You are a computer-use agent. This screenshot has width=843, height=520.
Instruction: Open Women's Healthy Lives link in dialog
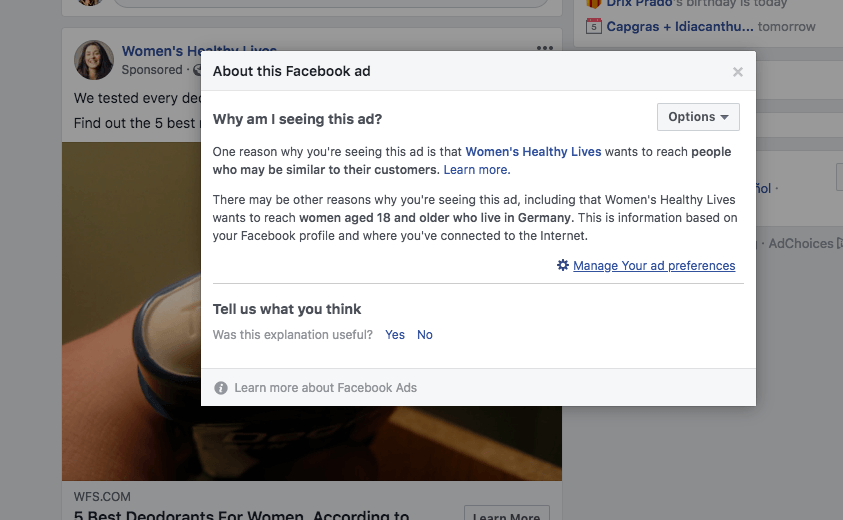coord(533,152)
